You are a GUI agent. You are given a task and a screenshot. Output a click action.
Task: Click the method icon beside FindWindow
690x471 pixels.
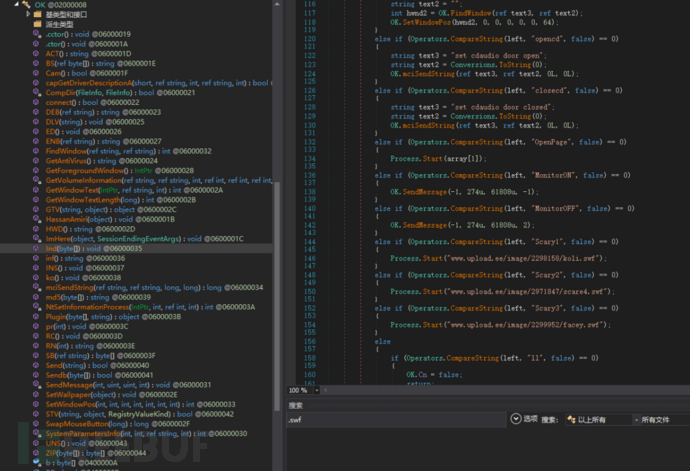[x=38, y=150]
